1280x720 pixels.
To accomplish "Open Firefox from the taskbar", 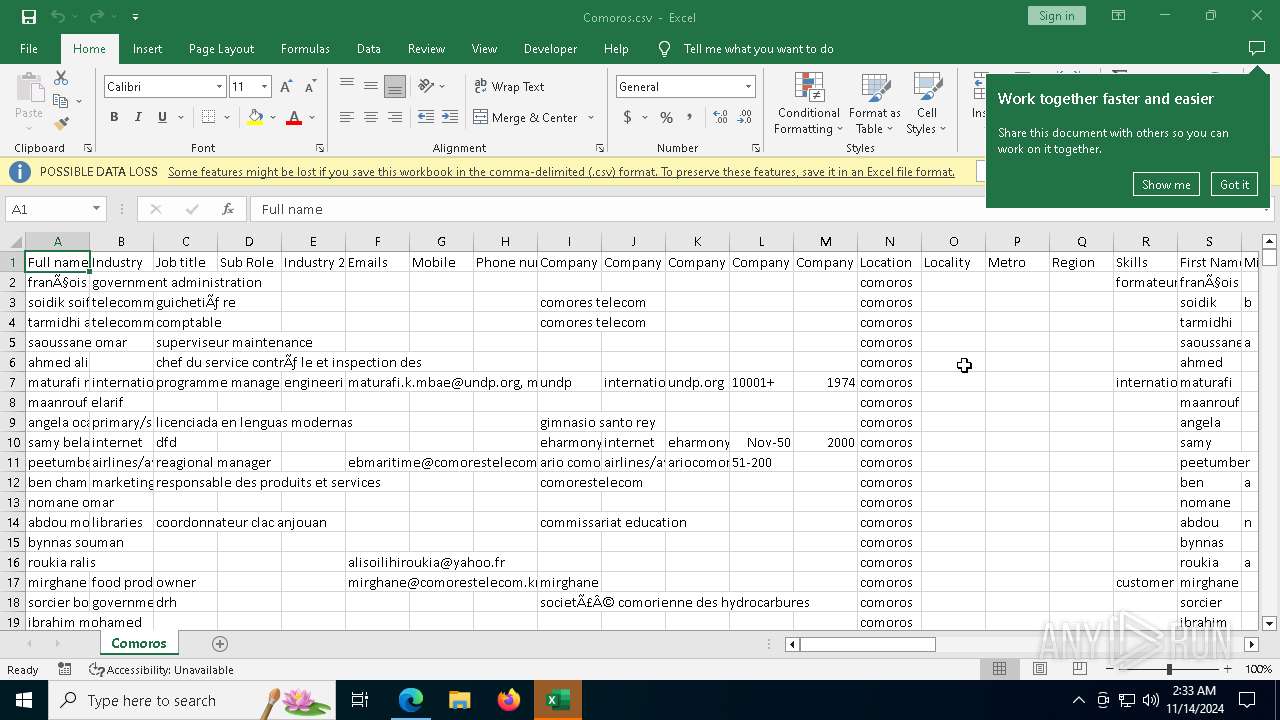I will pos(509,700).
